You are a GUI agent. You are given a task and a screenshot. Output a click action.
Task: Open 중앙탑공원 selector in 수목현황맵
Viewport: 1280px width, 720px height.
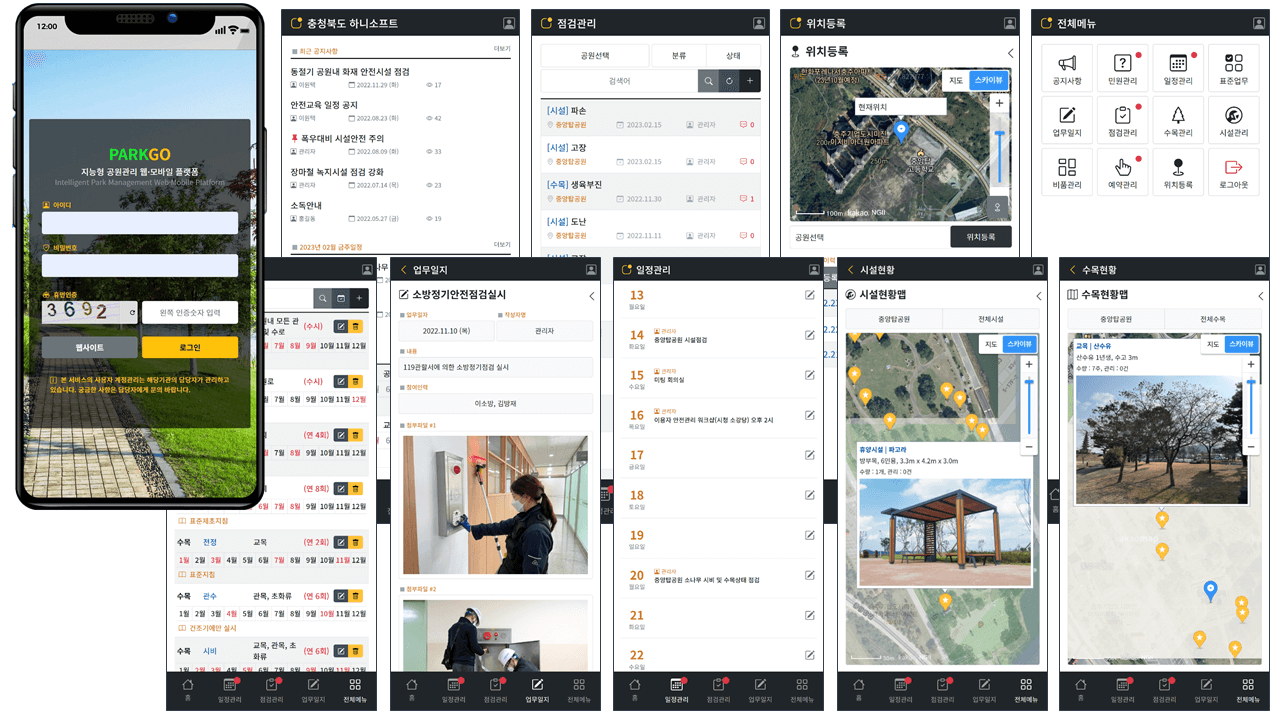click(1116, 319)
